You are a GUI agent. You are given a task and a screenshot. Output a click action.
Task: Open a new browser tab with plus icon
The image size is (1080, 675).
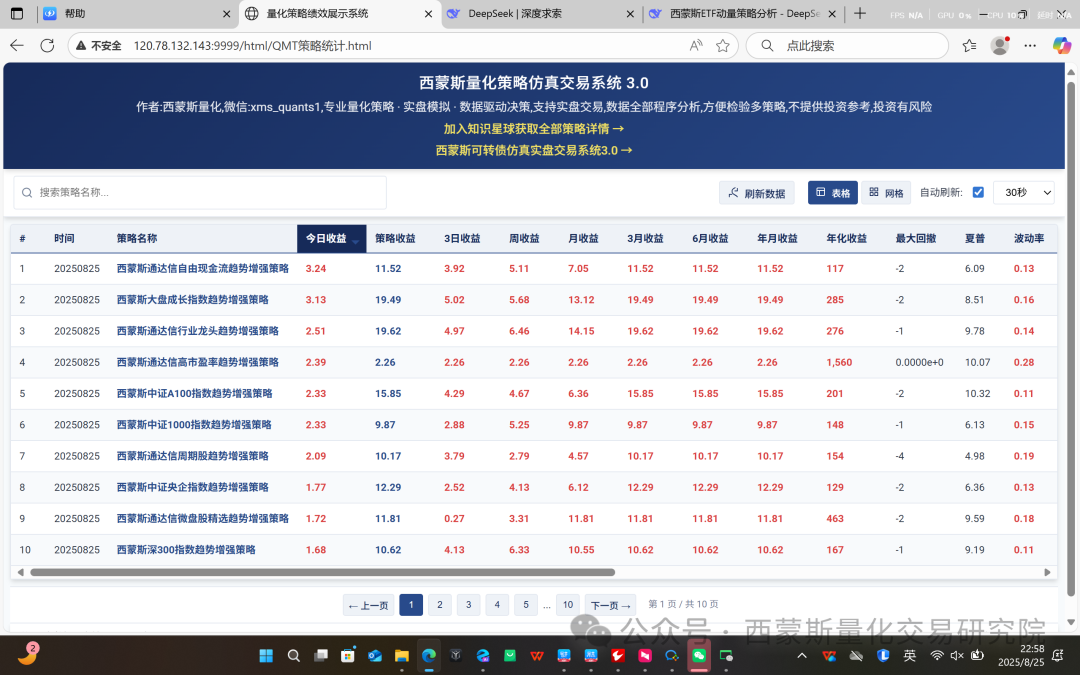tap(860, 14)
